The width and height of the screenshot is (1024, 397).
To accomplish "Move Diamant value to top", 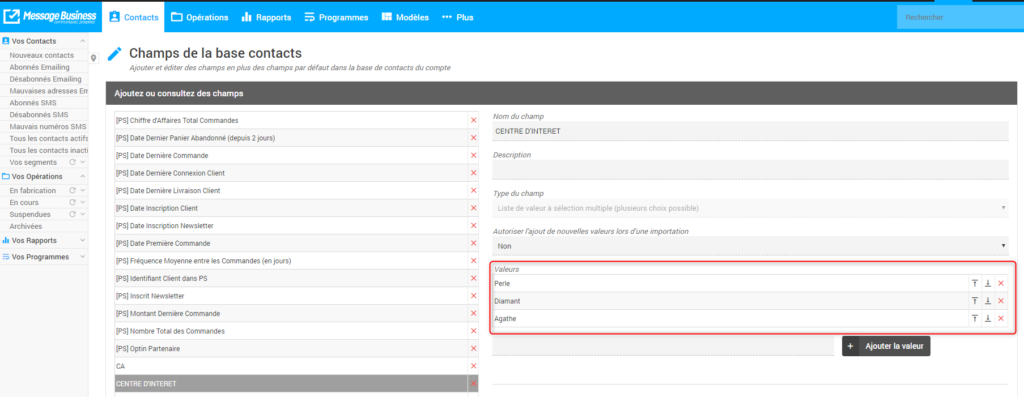I will 974,301.
